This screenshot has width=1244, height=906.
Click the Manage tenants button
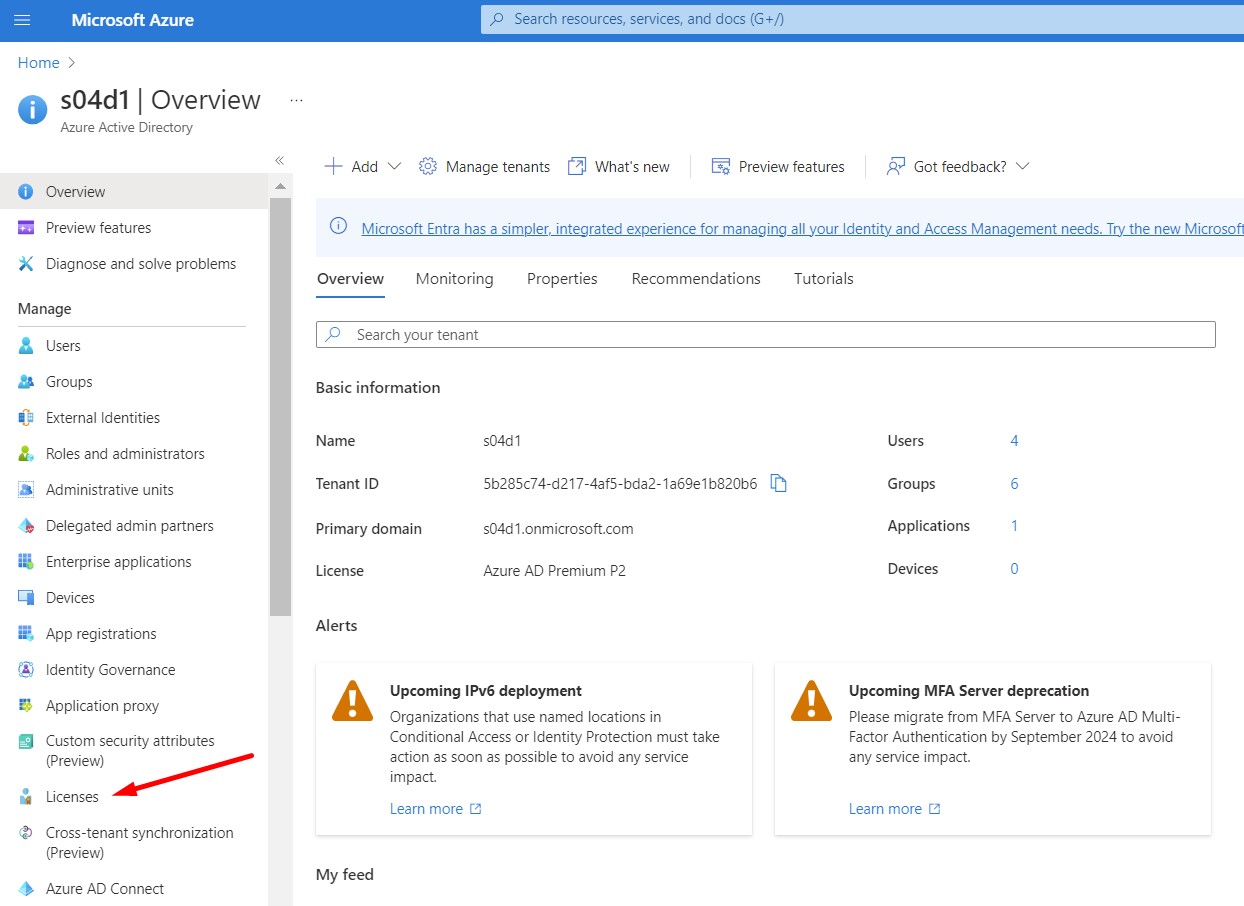coord(484,166)
